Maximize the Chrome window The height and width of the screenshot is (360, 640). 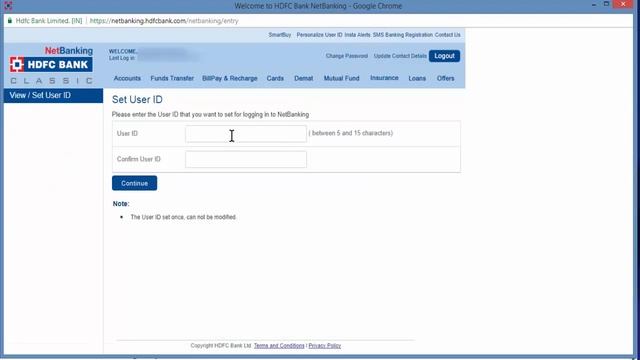pos(607,4)
